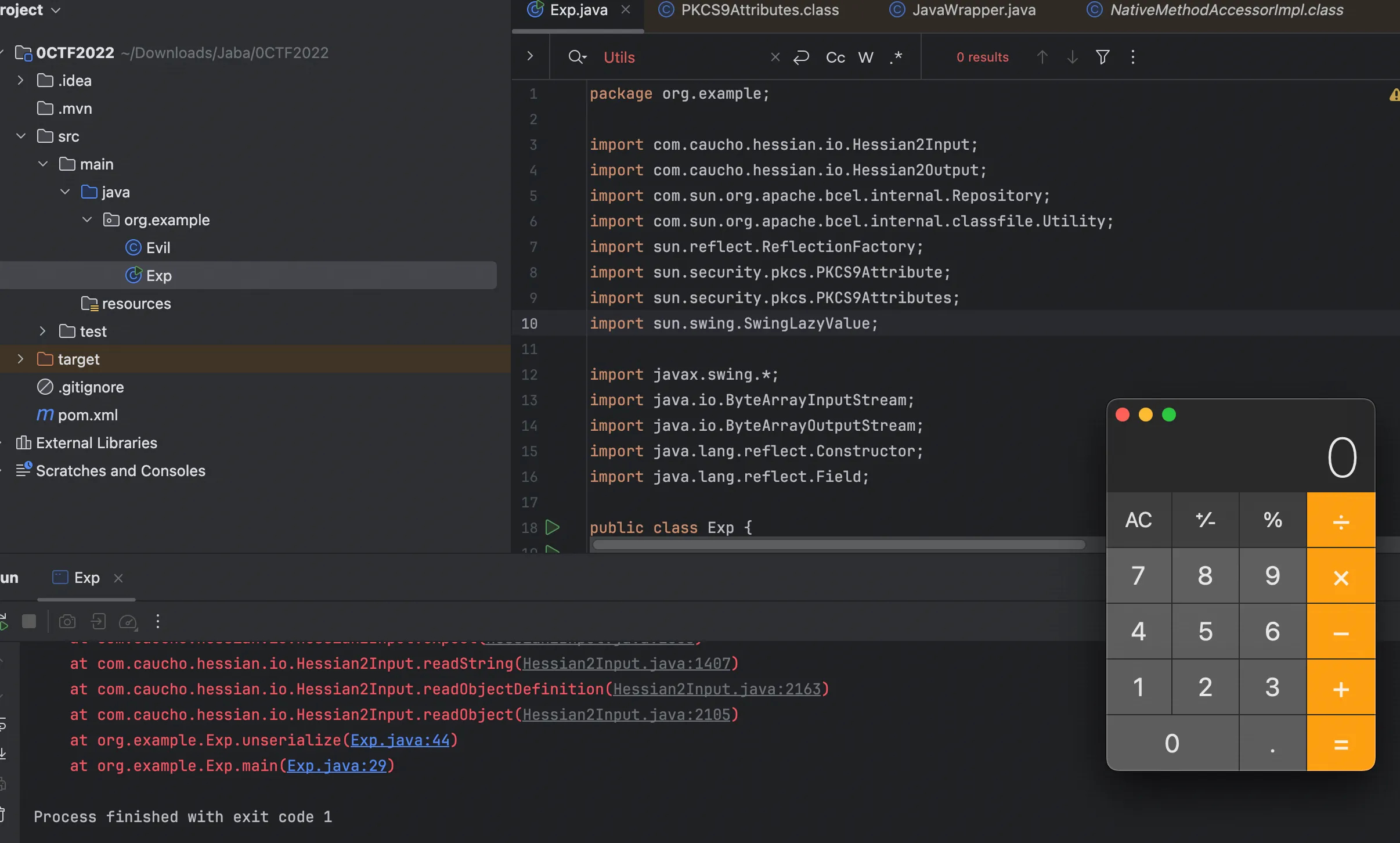1400x843 pixels.
Task: Collapse the org.example package
Action: (x=87, y=220)
